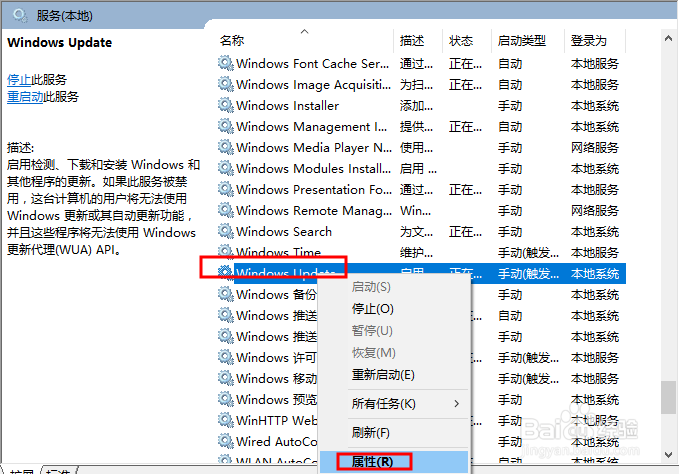
Task: Click the Windows Installer gear icon
Action: (x=226, y=105)
